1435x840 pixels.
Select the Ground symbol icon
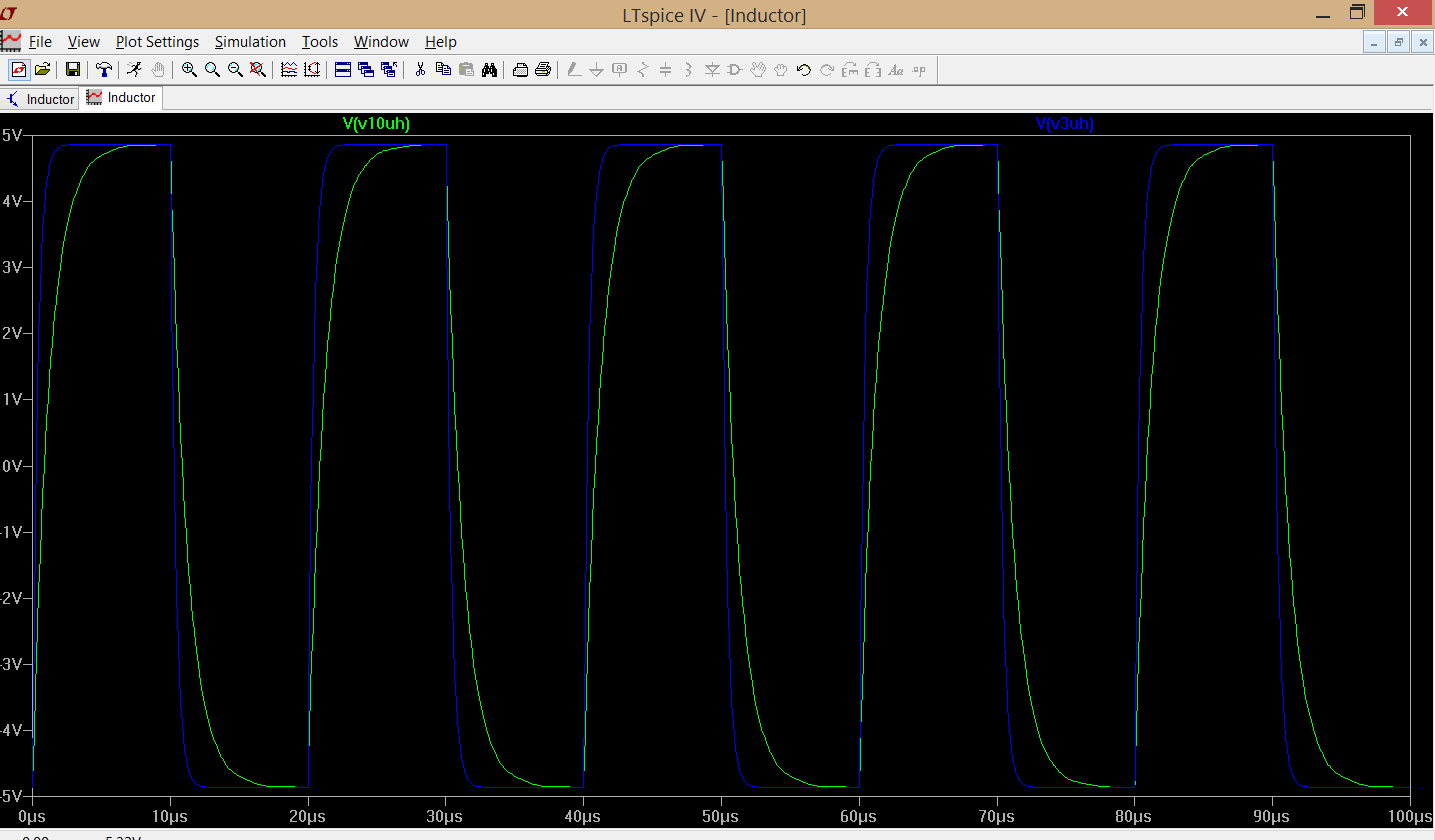(x=597, y=69)
